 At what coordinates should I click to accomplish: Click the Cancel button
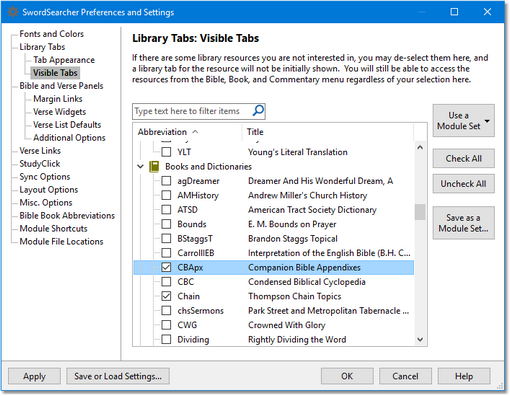(405, 376)
